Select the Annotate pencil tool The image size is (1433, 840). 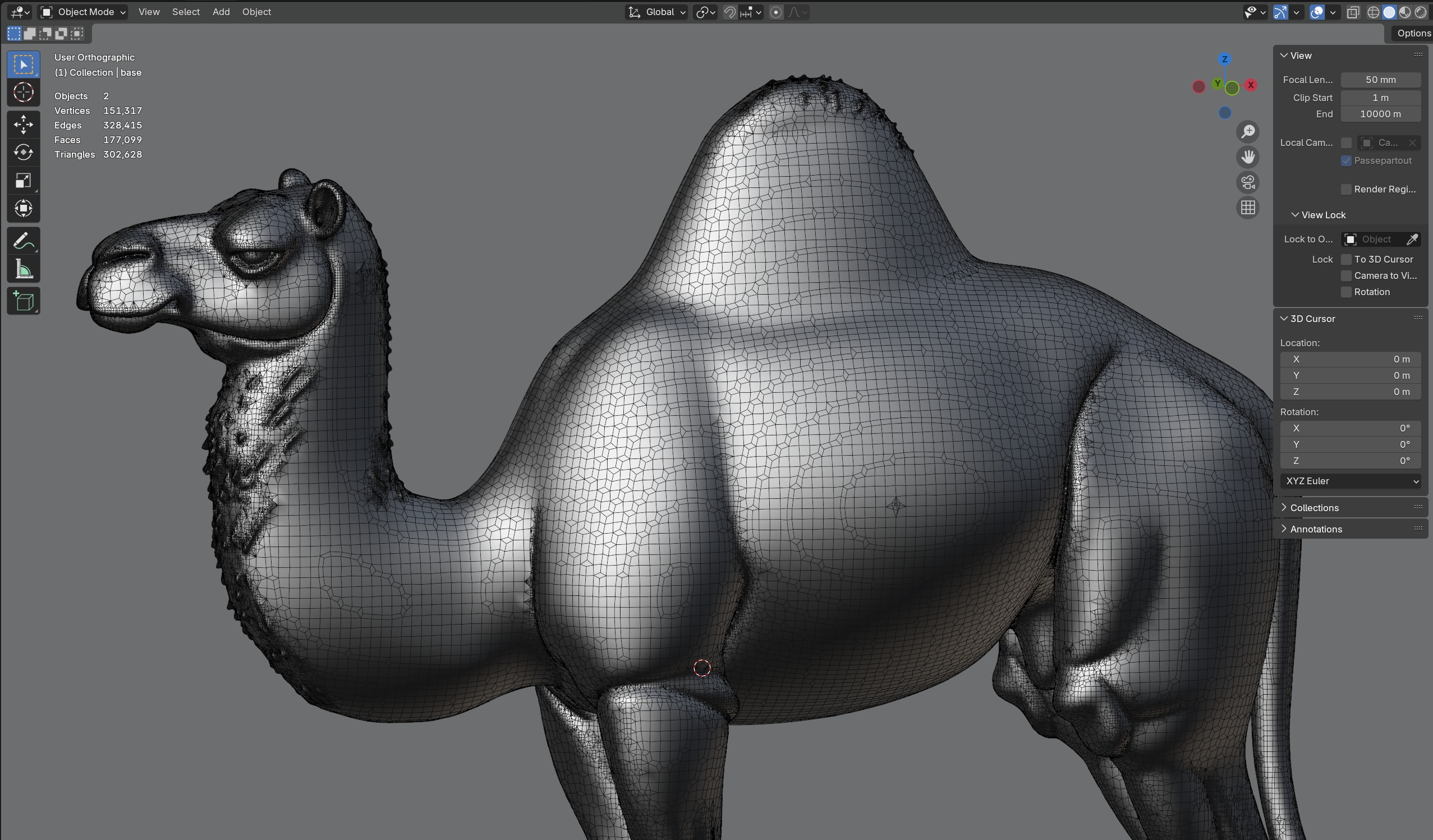pyautogui.click(x=24, y=241)
